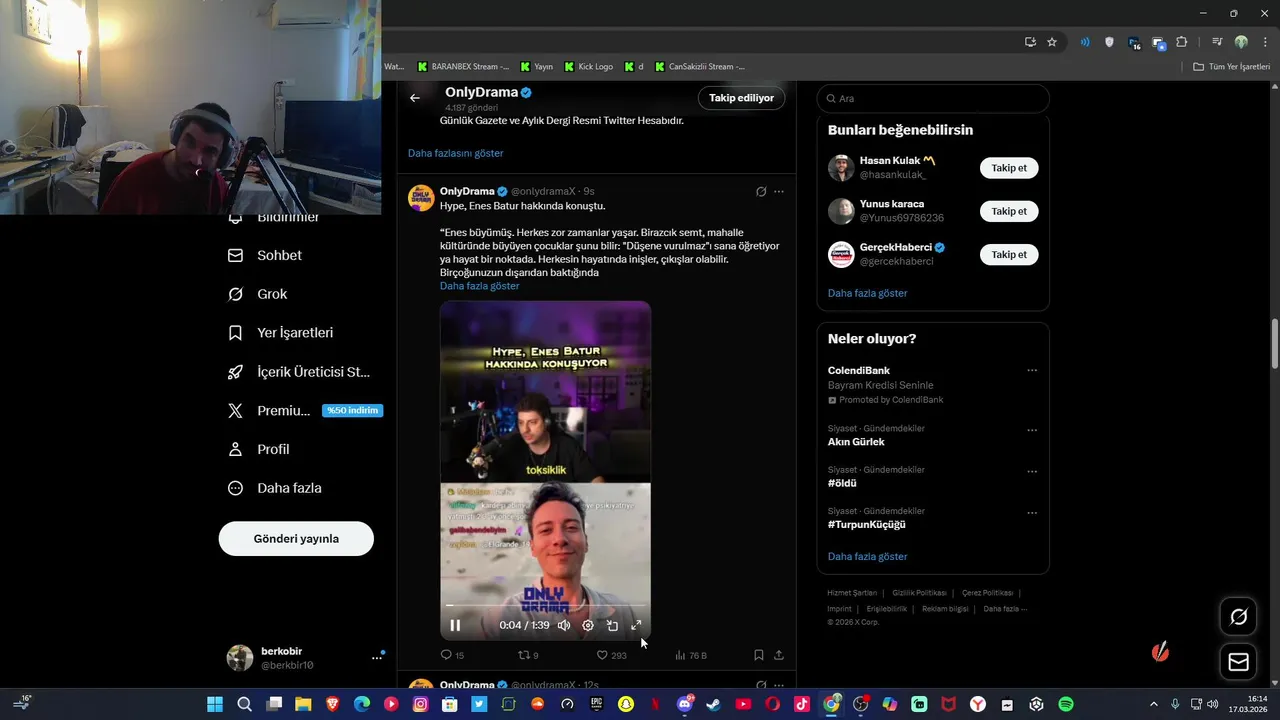The width and height of the screenshot is (1280, 720).
Task: Follow Hasan Kulak with Takip et
Action: pyautogui.click(x=1009, y=168)
